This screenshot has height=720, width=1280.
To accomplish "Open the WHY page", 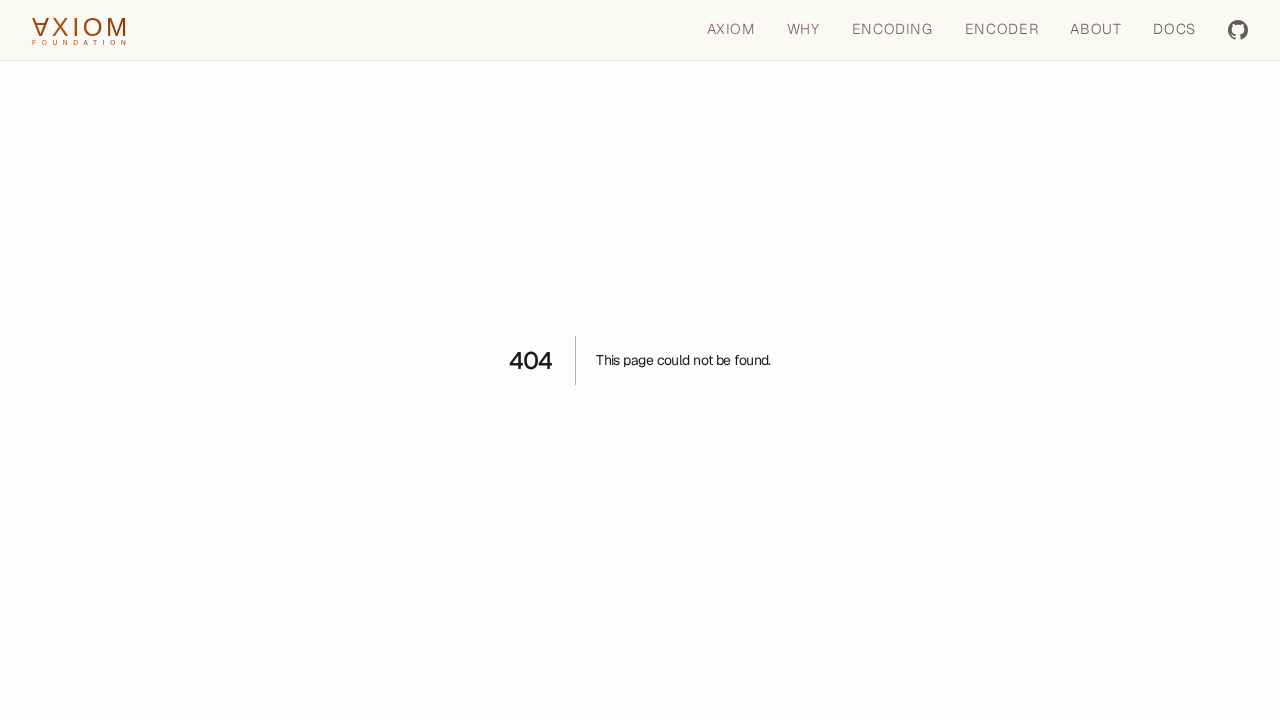I will pyautogui.click(x=803, y=29).
